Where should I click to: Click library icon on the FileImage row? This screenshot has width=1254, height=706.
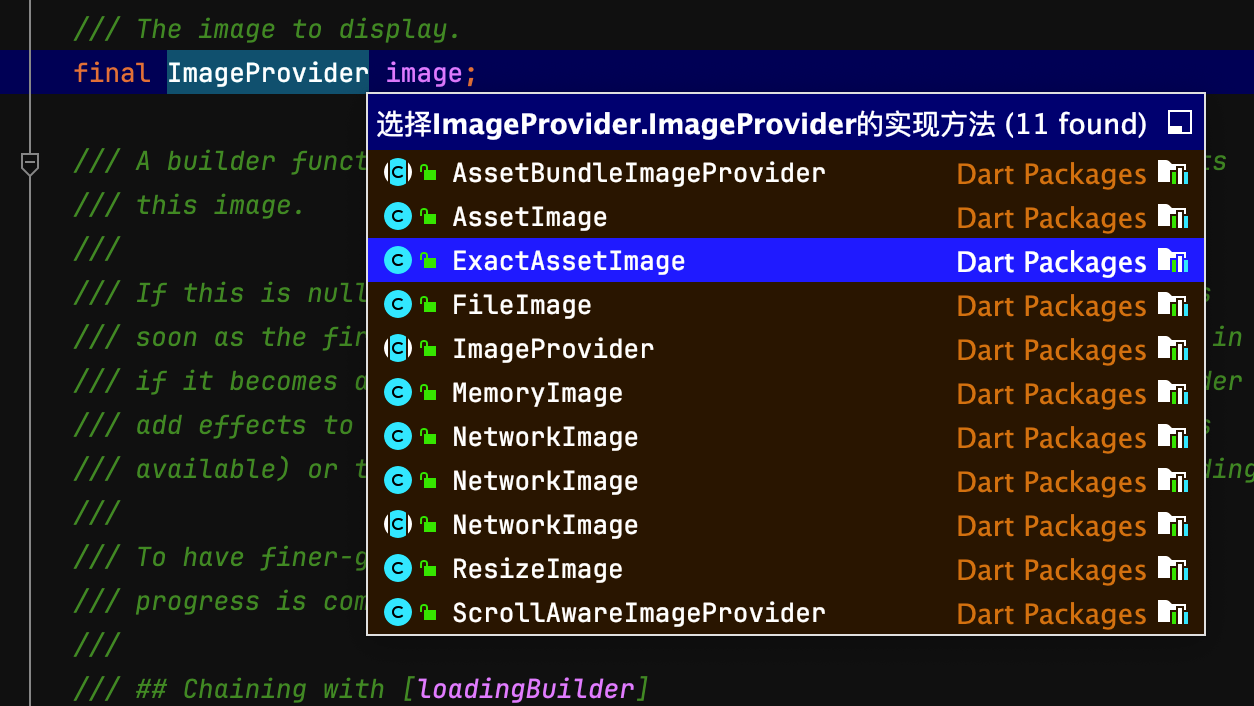1173,305
